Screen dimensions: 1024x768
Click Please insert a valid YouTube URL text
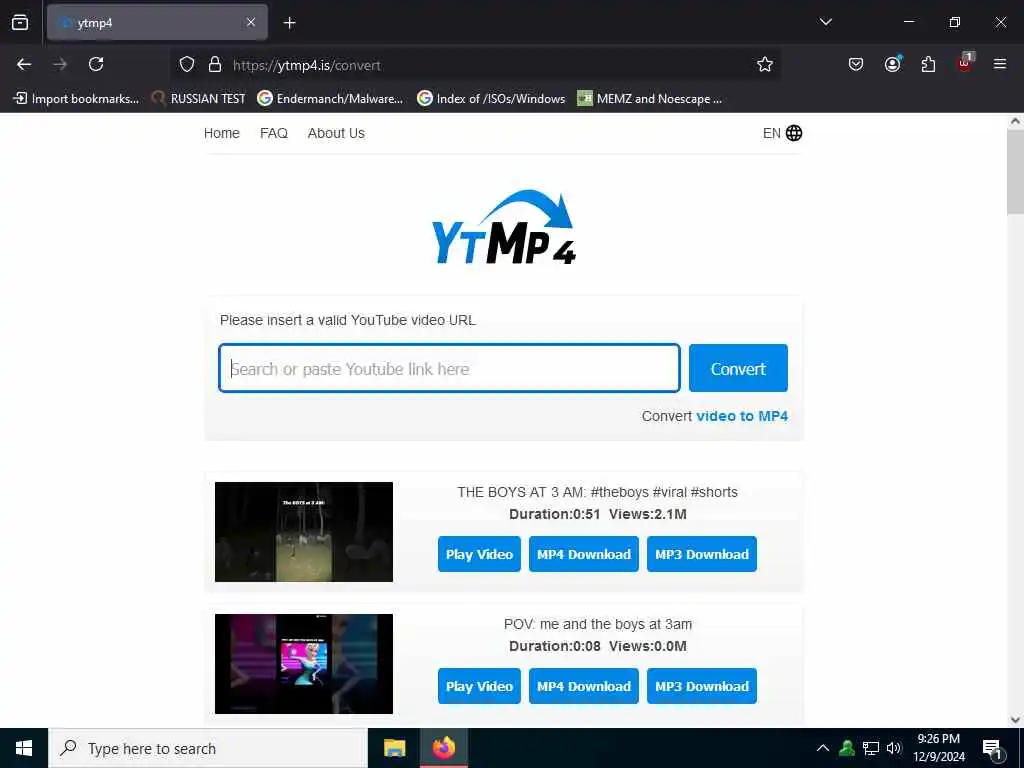coord(347,320)
